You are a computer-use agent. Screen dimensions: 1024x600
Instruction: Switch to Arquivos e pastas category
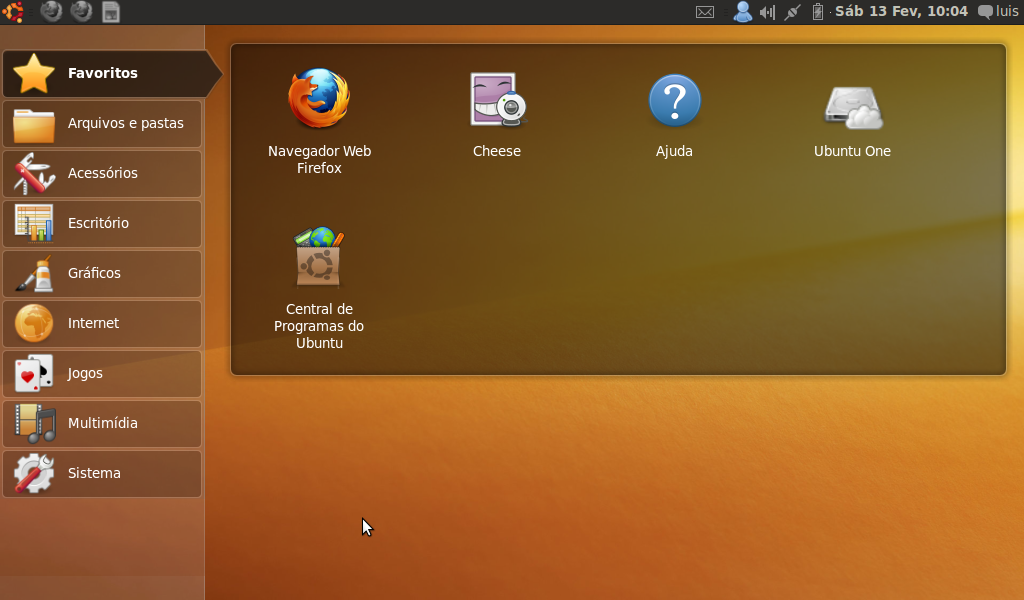tap(102, 123)
